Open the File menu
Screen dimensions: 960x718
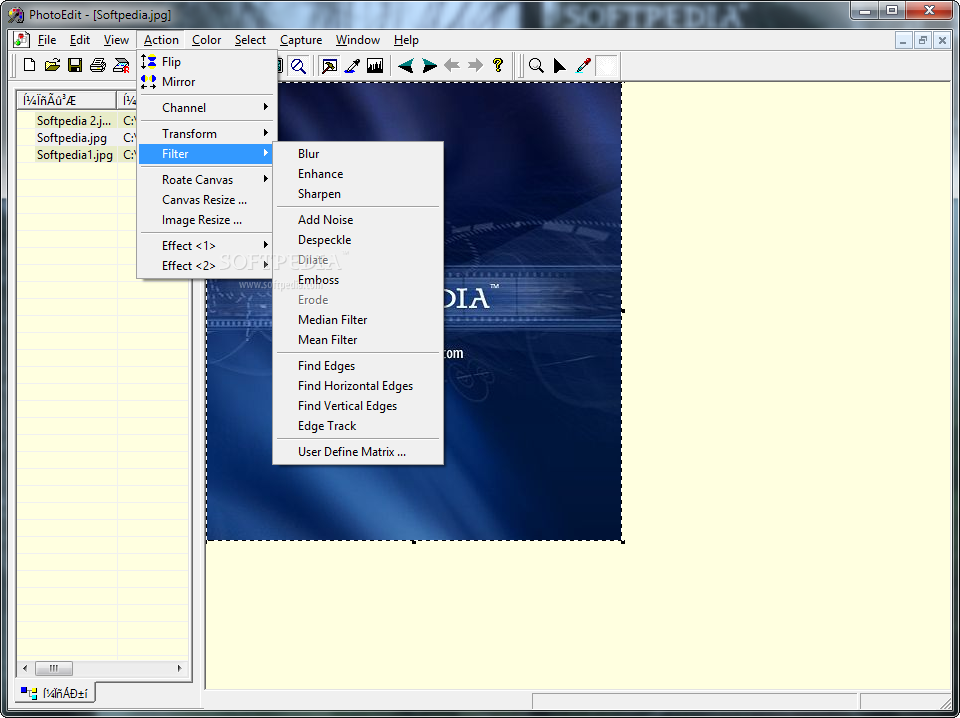point(47,40)
